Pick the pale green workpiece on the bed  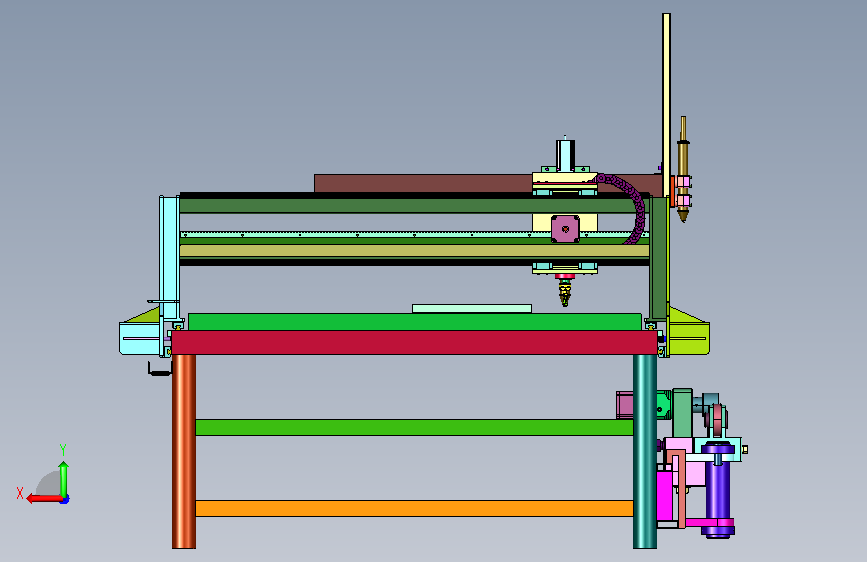pos(472,309)
